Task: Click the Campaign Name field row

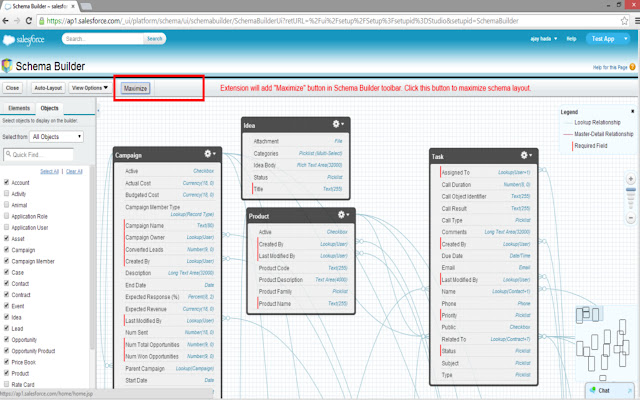Action: tap(169, 225)
